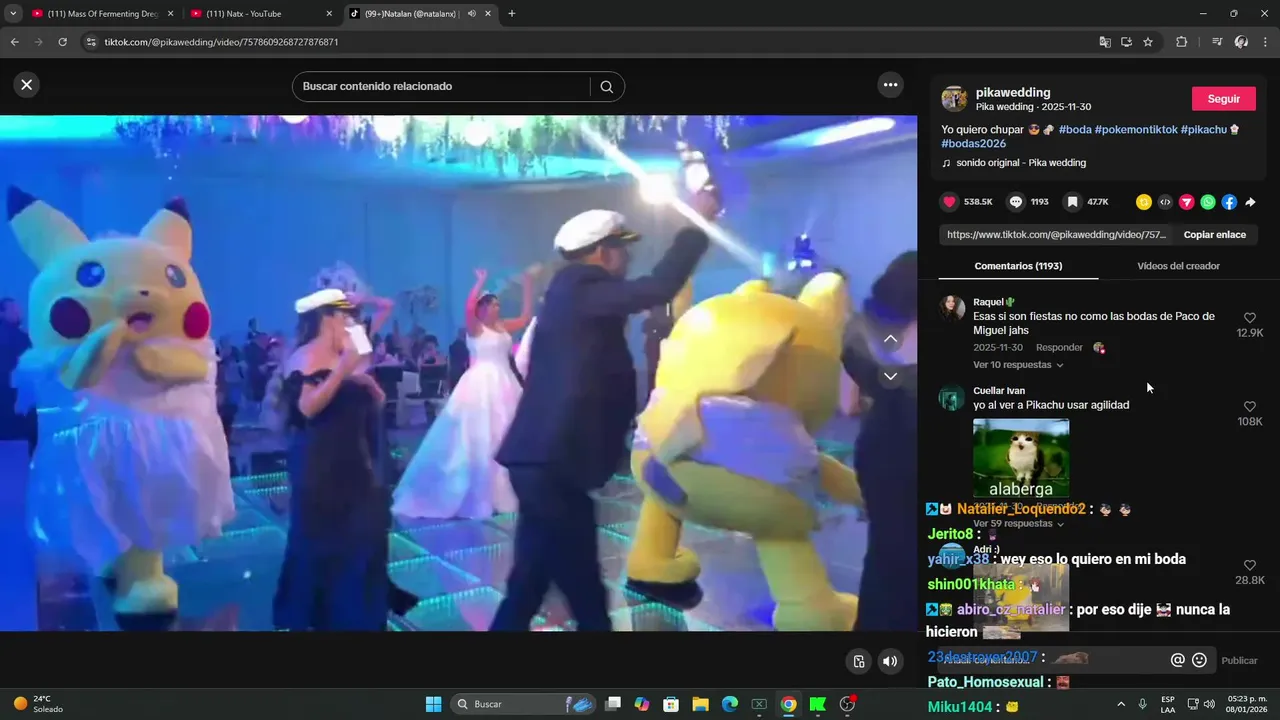Screen dimensions: 1280x720
Task: Open the media controls icon in Chrome
Action: (1217, 42)
